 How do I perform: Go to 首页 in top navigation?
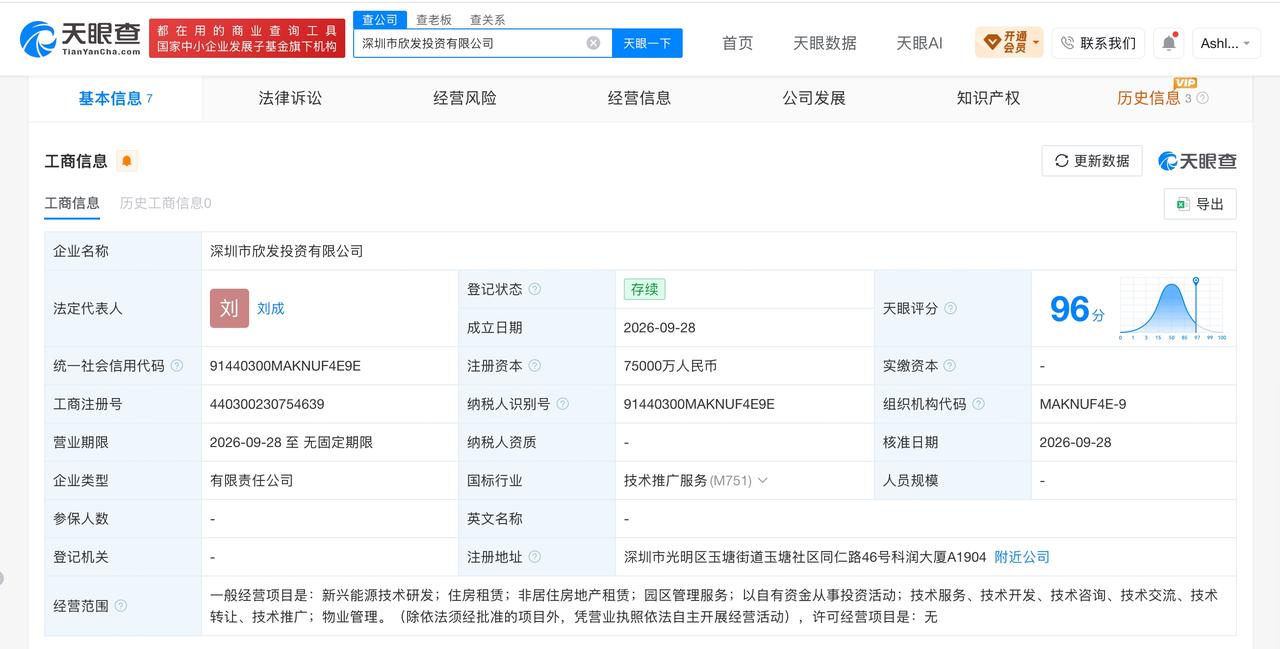[738, 43]
